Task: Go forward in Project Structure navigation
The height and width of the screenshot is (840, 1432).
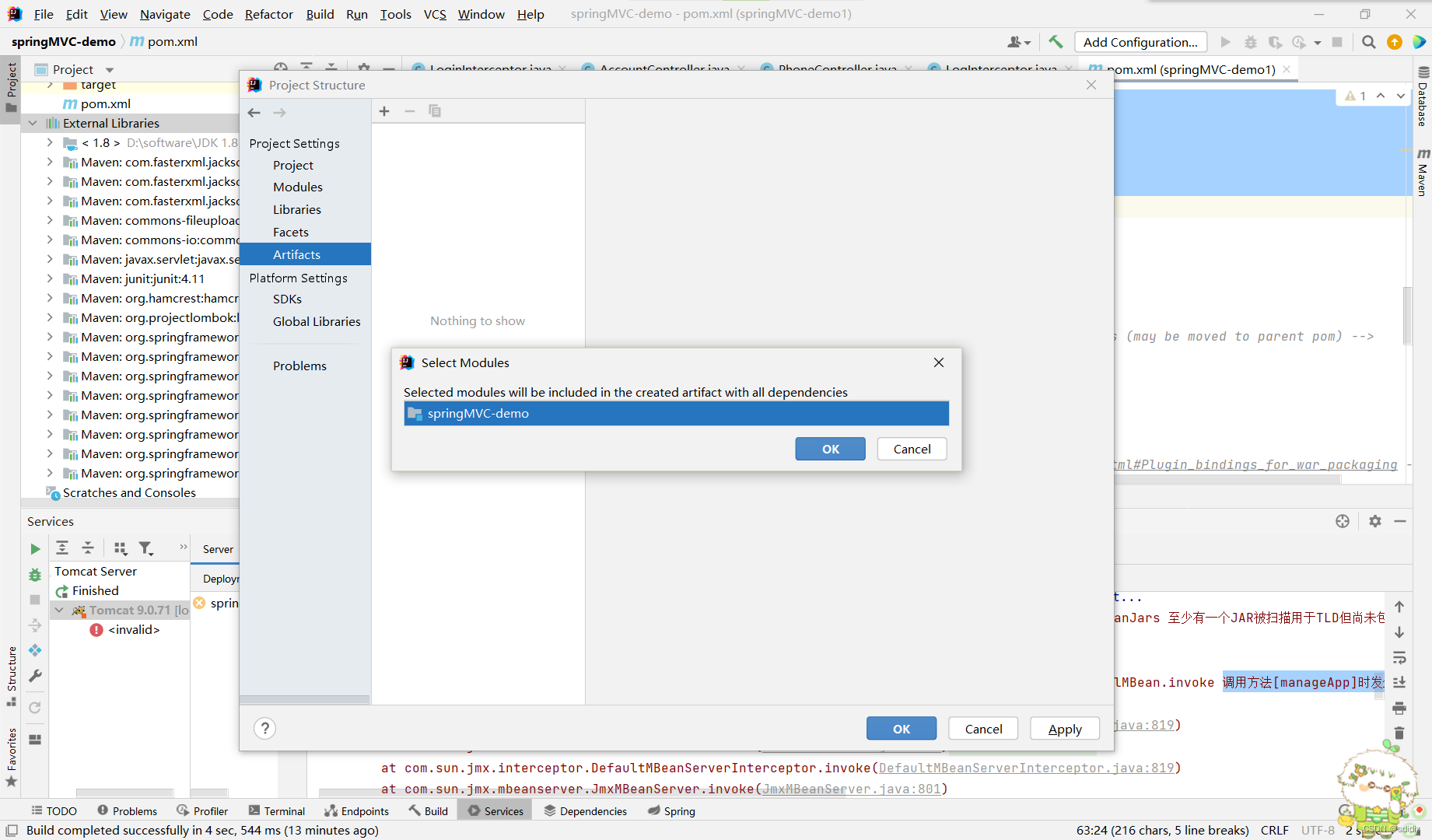Action: pyautogui.click(x=279, y=113)
